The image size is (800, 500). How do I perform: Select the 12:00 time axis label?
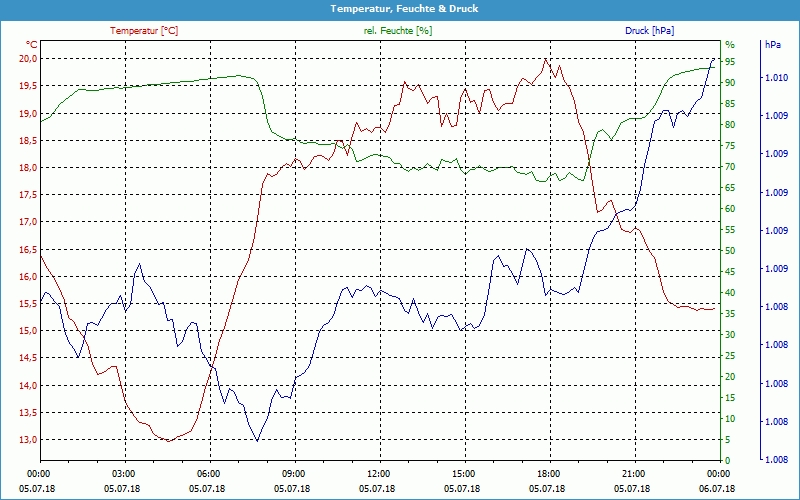click(x=378, y=473)
